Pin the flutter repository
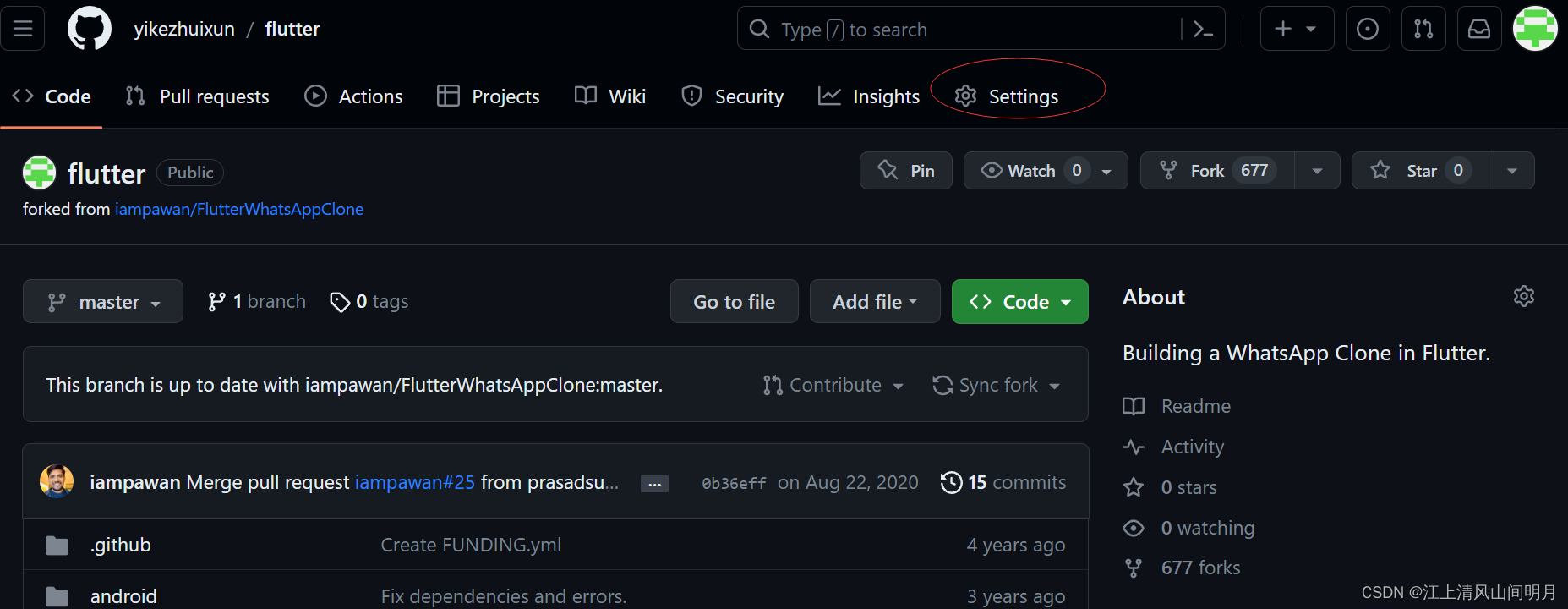The image size is (1568, 609). pyautogui.click(x=906, y=170)
